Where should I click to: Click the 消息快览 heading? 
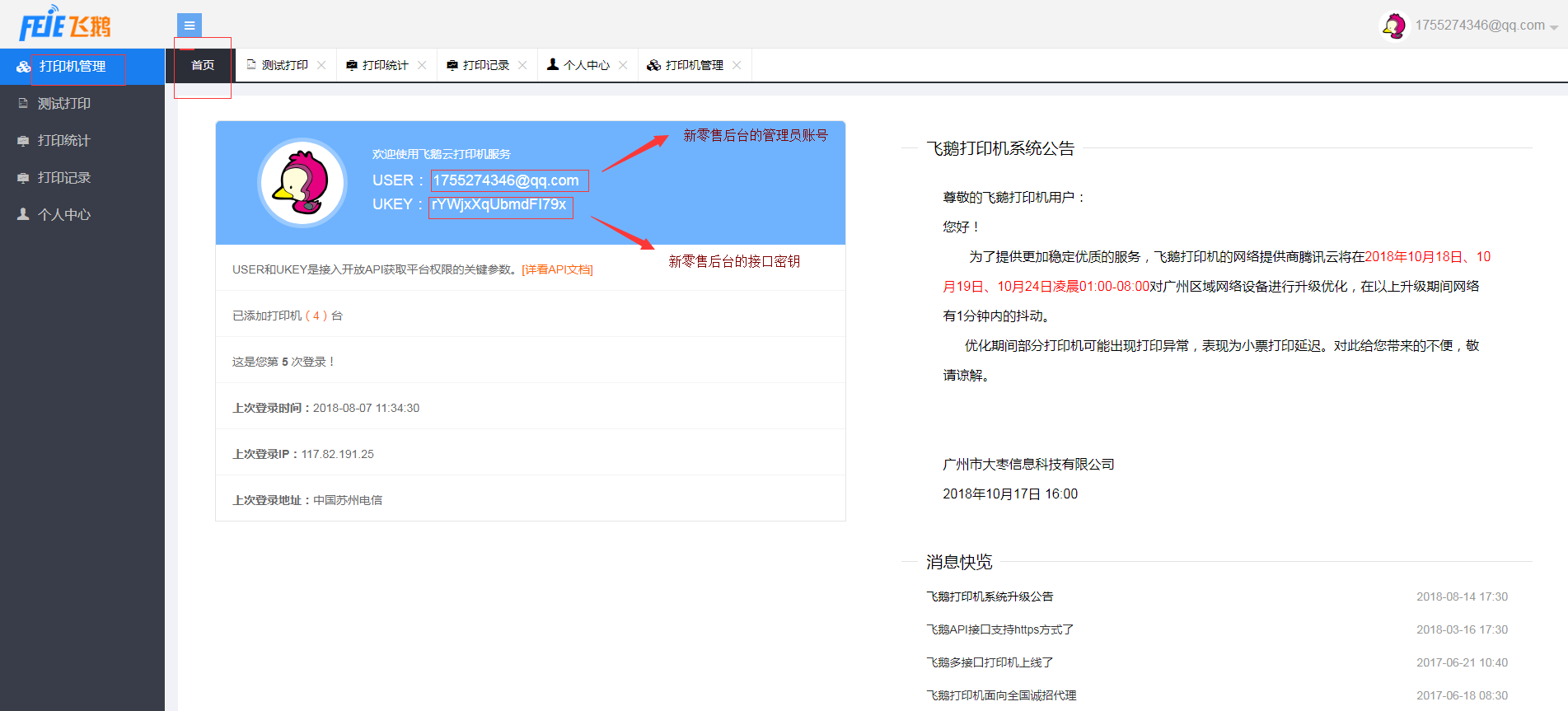(x=959, y=562)
